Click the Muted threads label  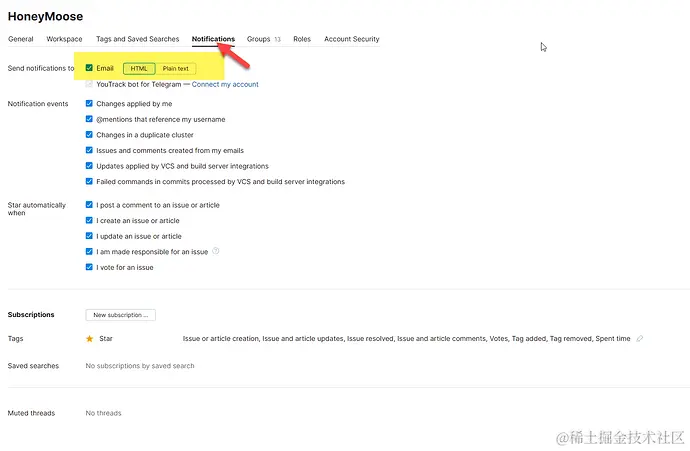[x=31, y=413]
